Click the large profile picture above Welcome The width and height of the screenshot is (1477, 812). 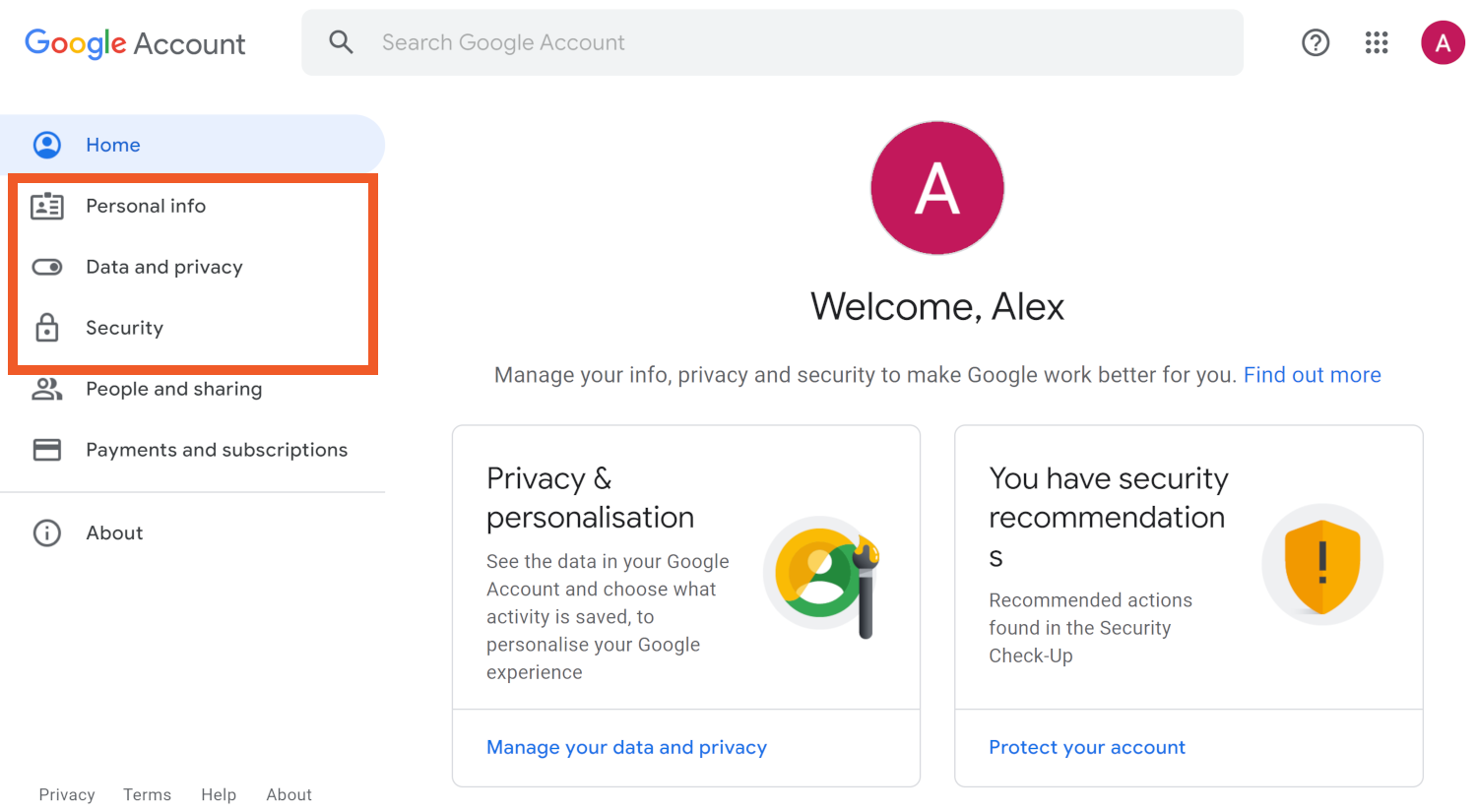coord(936,188)
